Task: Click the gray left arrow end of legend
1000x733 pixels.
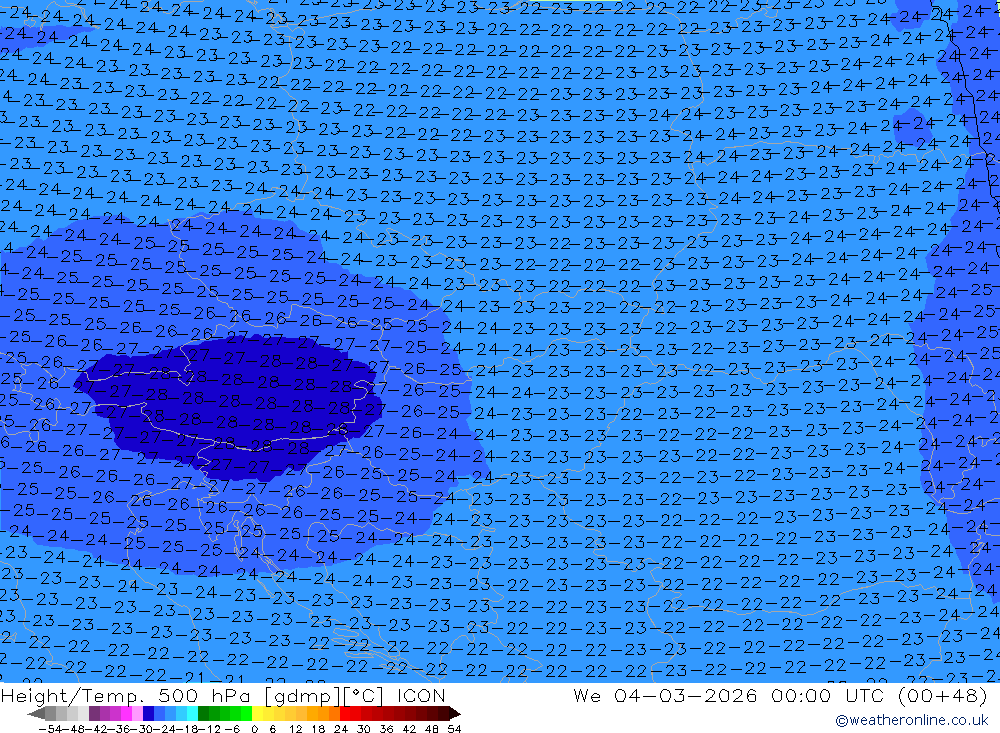Action: 36,714
